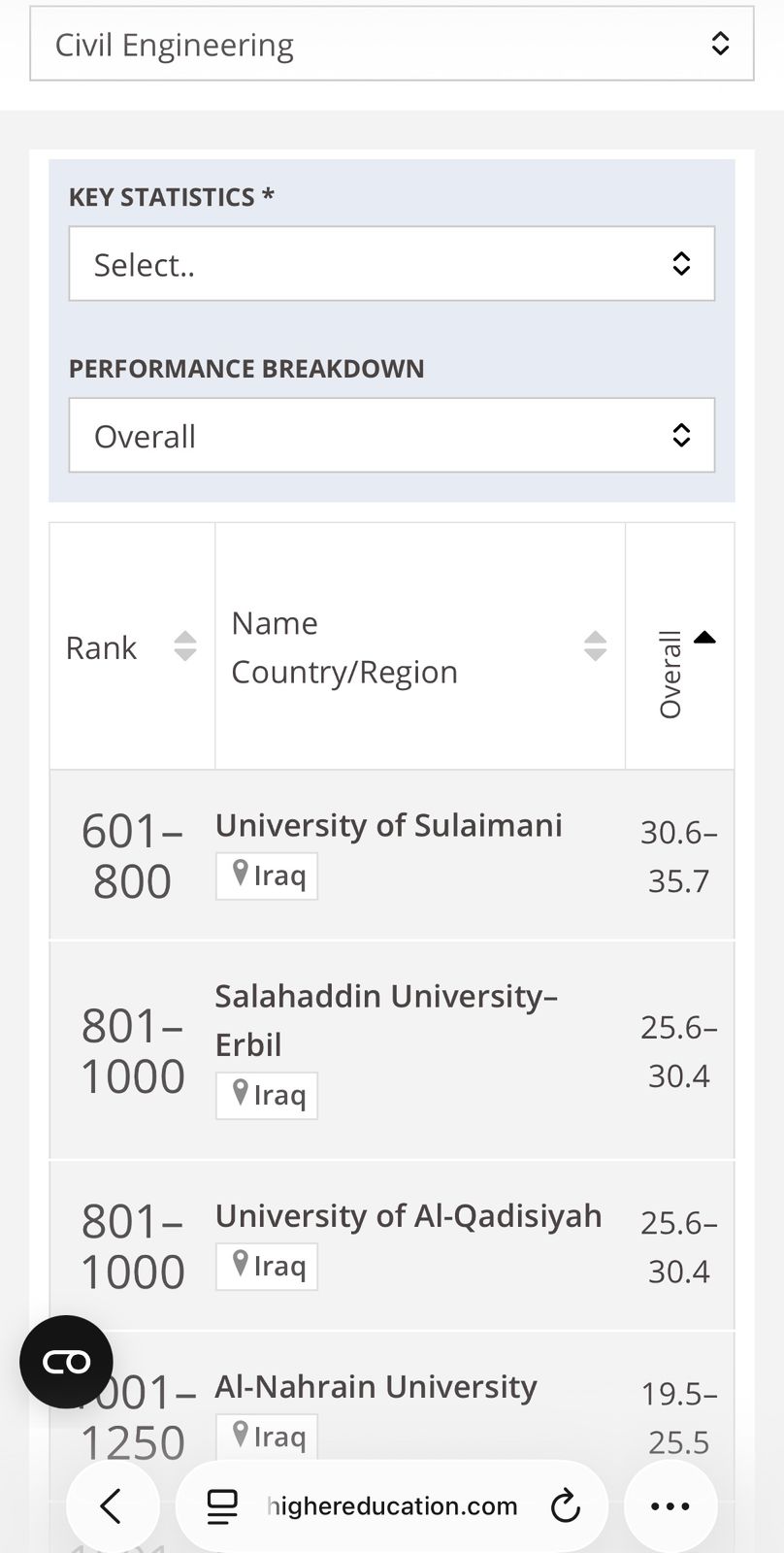Expand the Performance Breakdown Overall dropdown
The height and width of the screenshot is (1553, 784).
(391, 436)
